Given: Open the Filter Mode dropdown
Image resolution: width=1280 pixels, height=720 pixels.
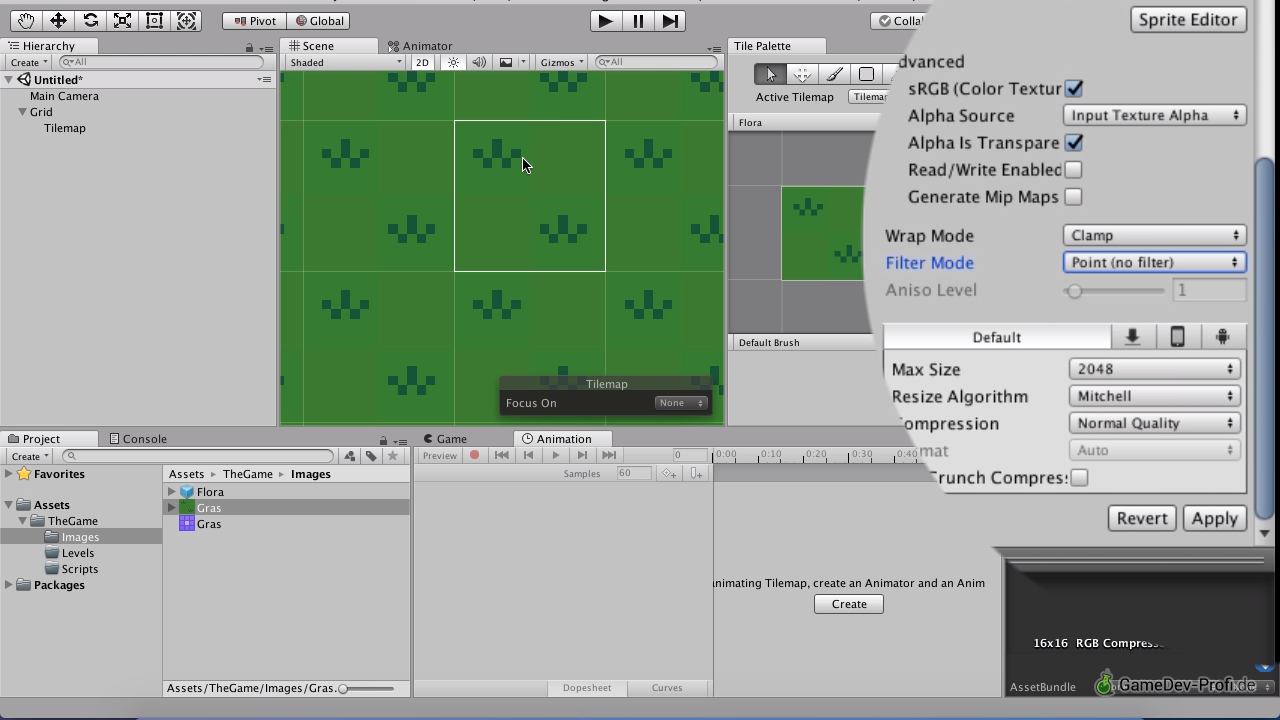Looking at the screenshot, I should (x=1153, y=262).
